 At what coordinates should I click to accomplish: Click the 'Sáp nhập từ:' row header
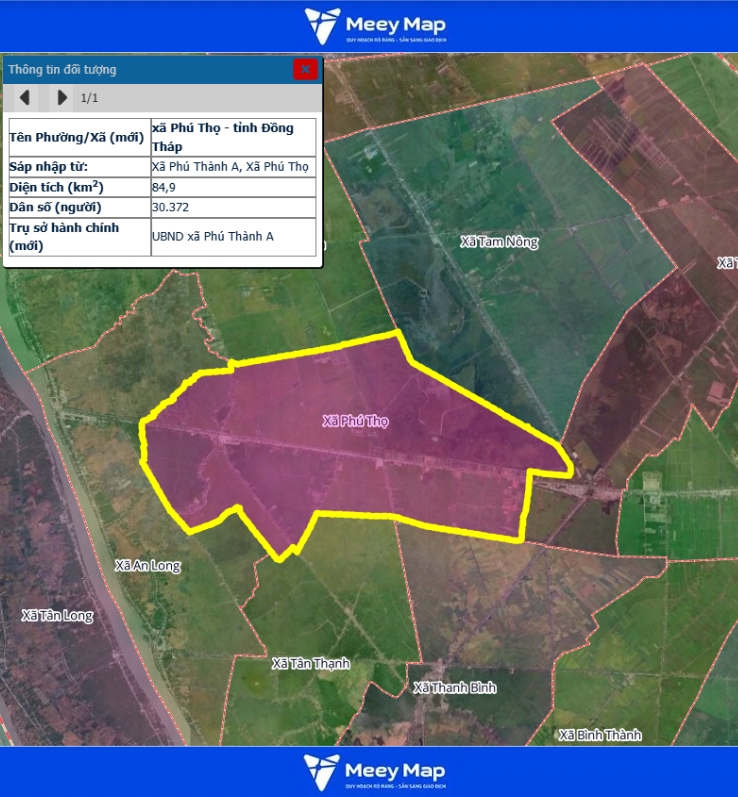(78, 167)
